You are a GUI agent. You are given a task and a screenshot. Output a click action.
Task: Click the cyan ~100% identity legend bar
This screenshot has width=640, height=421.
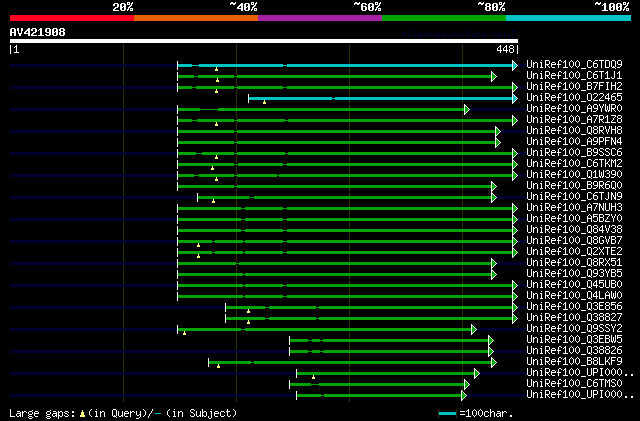[569, 18]
